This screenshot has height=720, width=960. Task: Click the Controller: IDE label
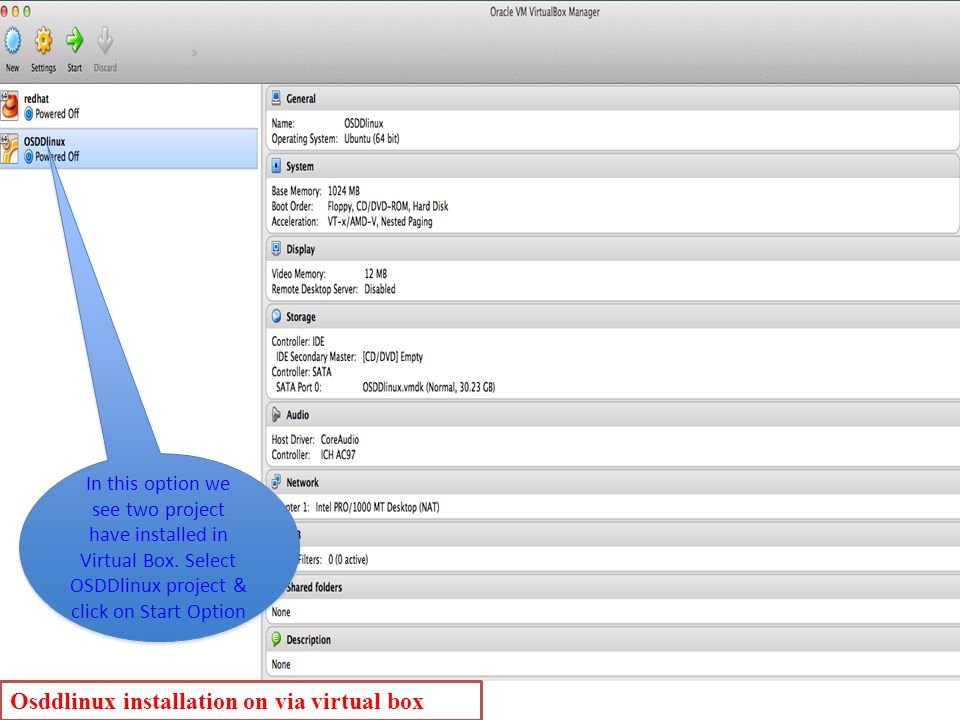click(x=298, y=342)
